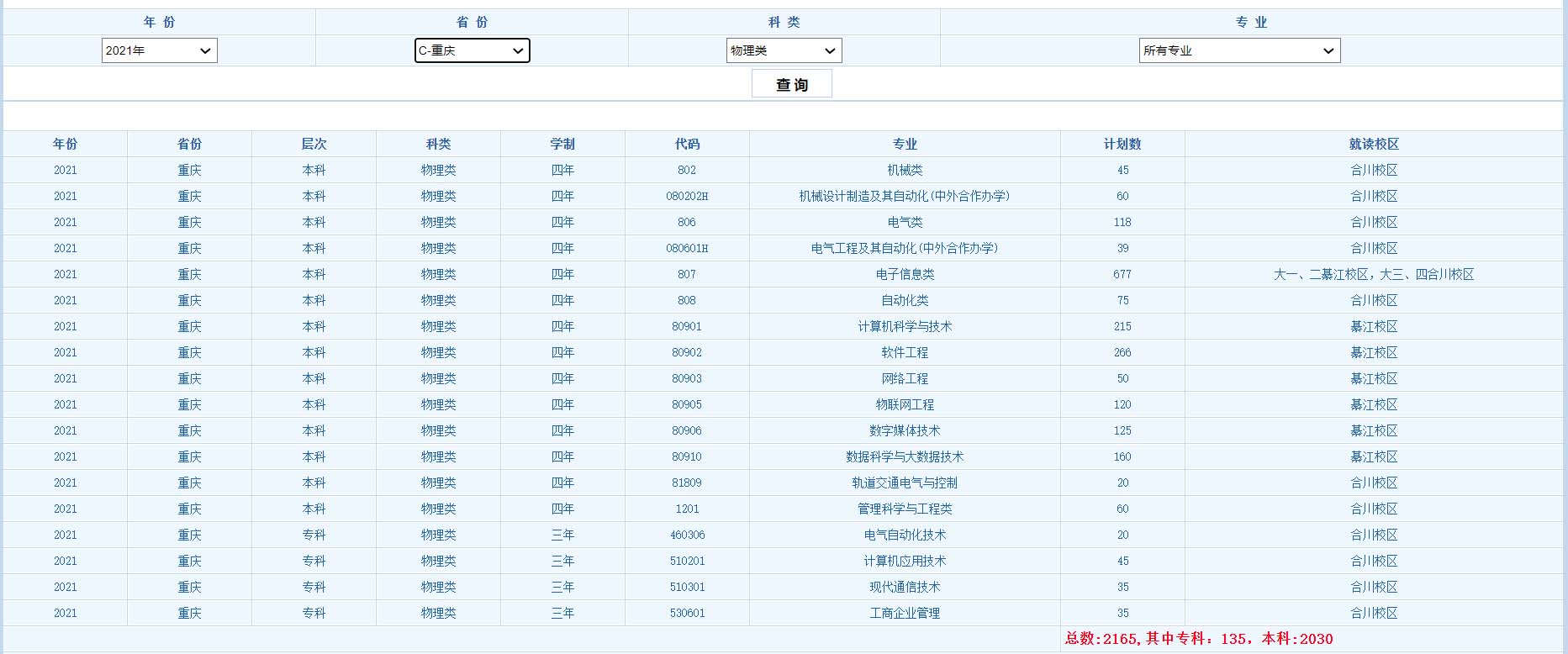1568x654 pixels.
Task: Select the major cell 现代通信技术
Action: tap(905, 587)
